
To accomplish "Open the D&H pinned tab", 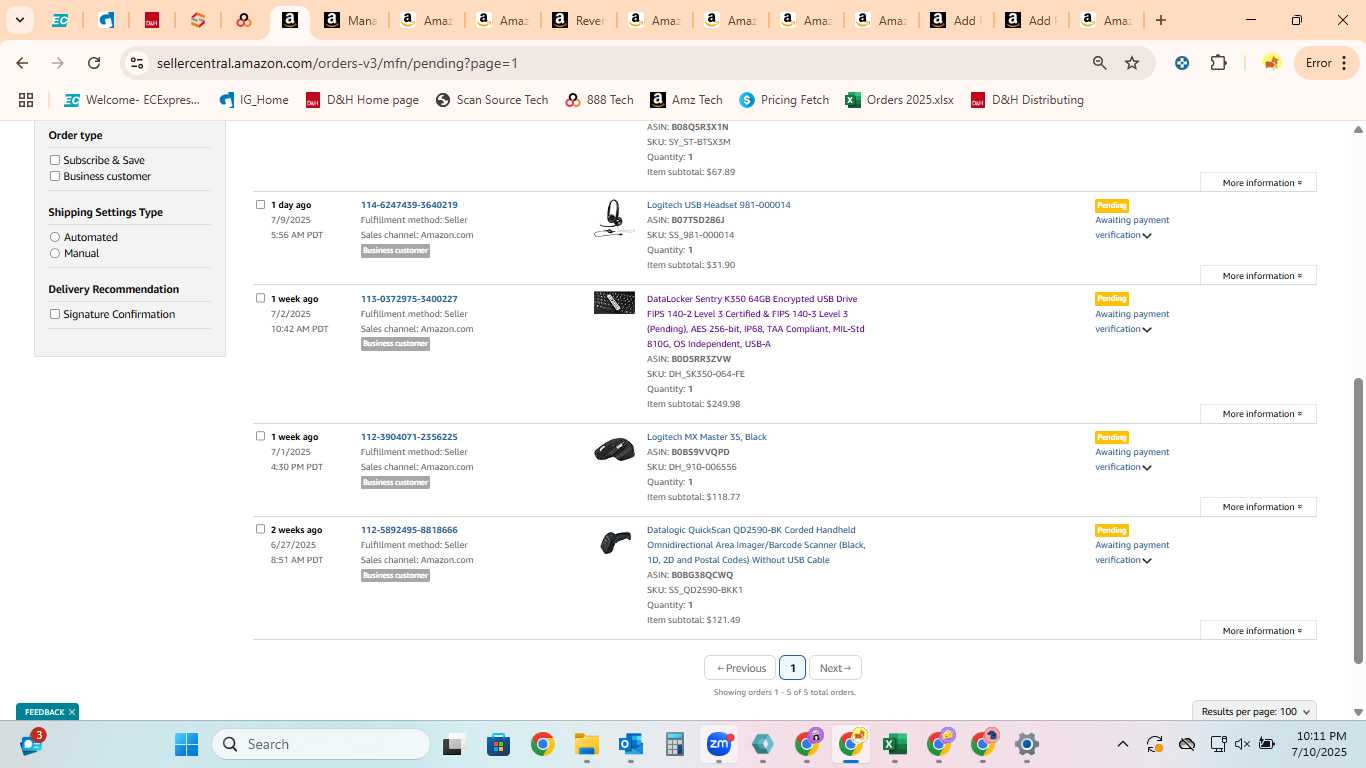I will tap(152, 20).
